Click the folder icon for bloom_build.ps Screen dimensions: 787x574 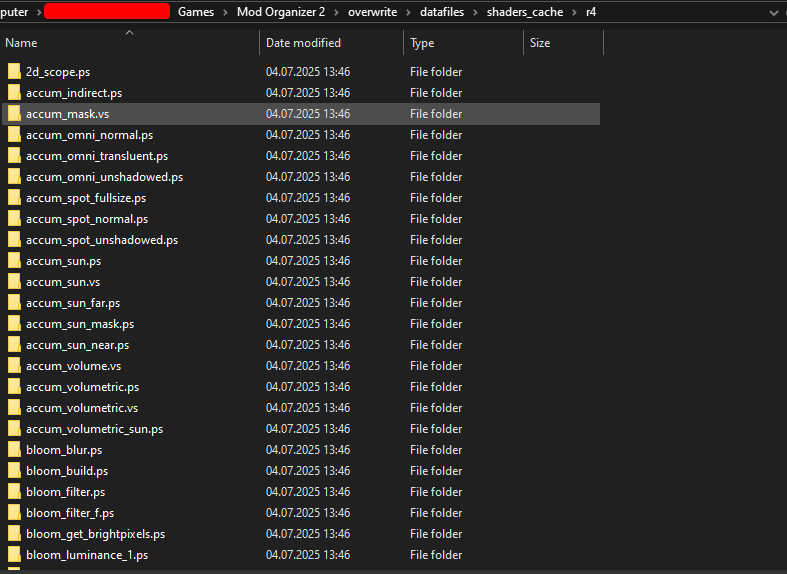point(14,471)
